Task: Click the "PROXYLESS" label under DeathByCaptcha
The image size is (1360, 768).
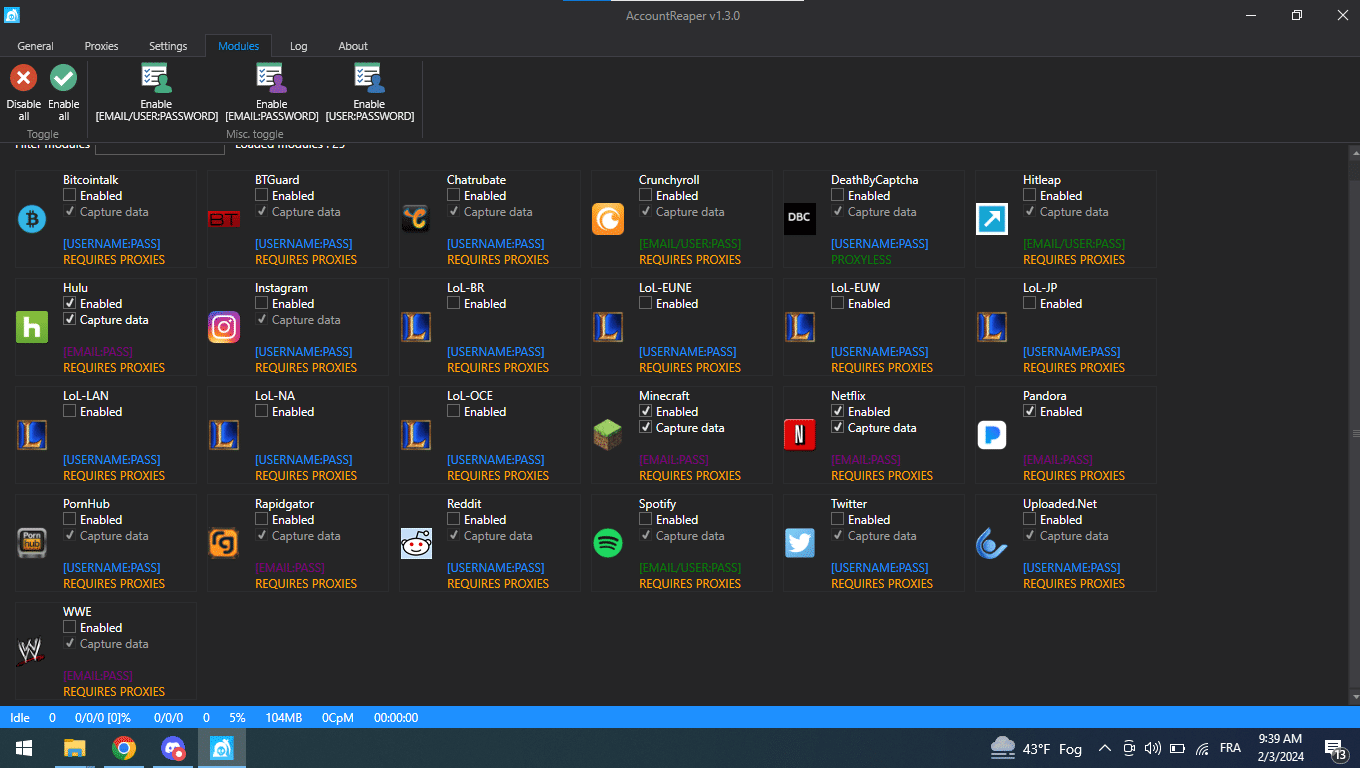Action: [x=861, y=260]
